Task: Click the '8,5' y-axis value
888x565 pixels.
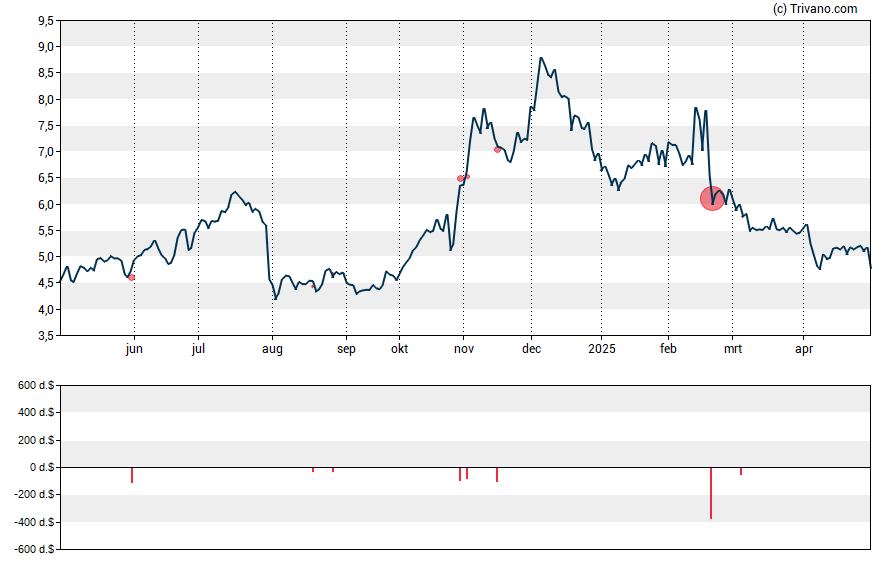Action: click(46, 73)
